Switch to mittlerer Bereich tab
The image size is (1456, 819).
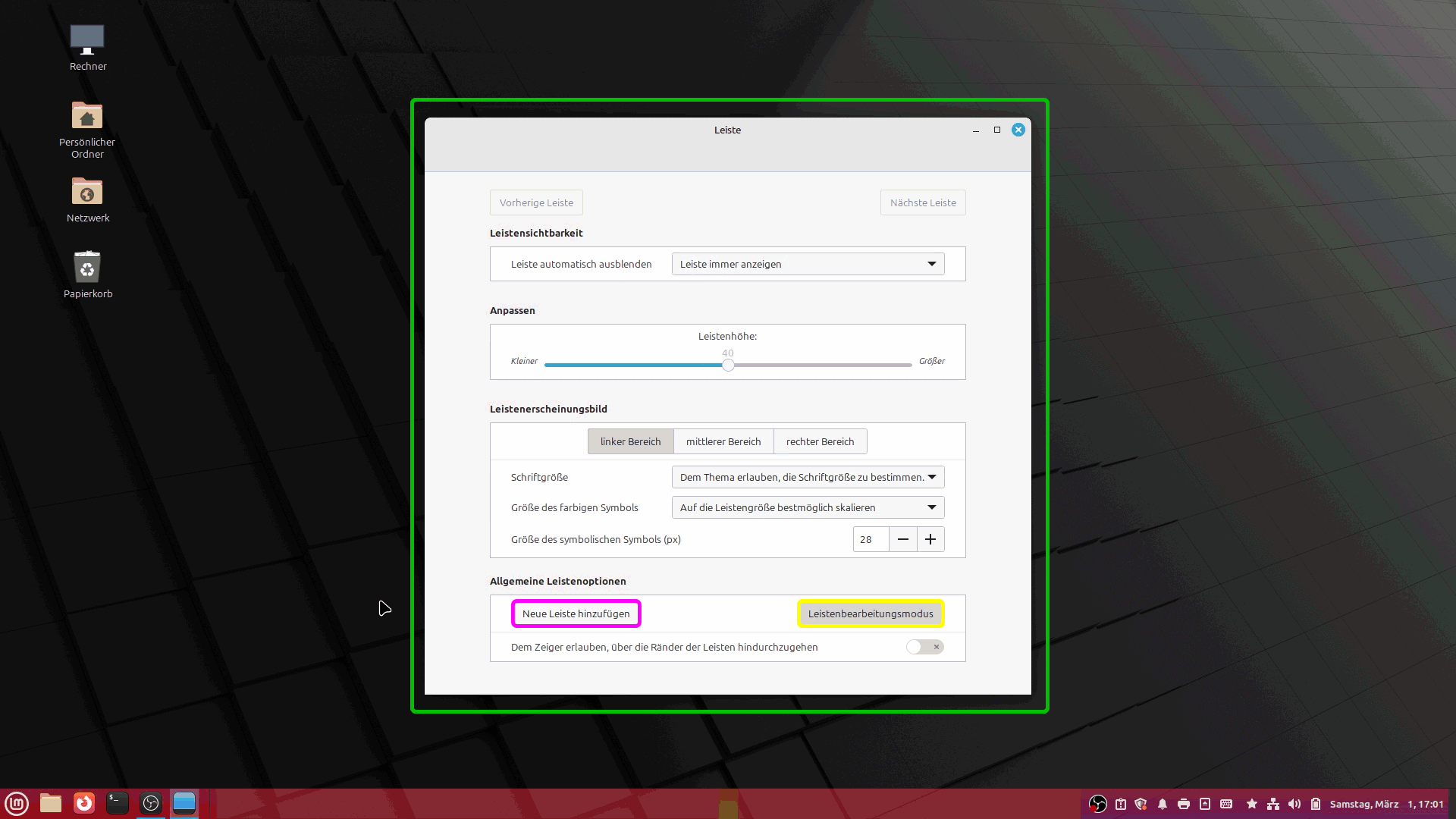pos(723,441)
